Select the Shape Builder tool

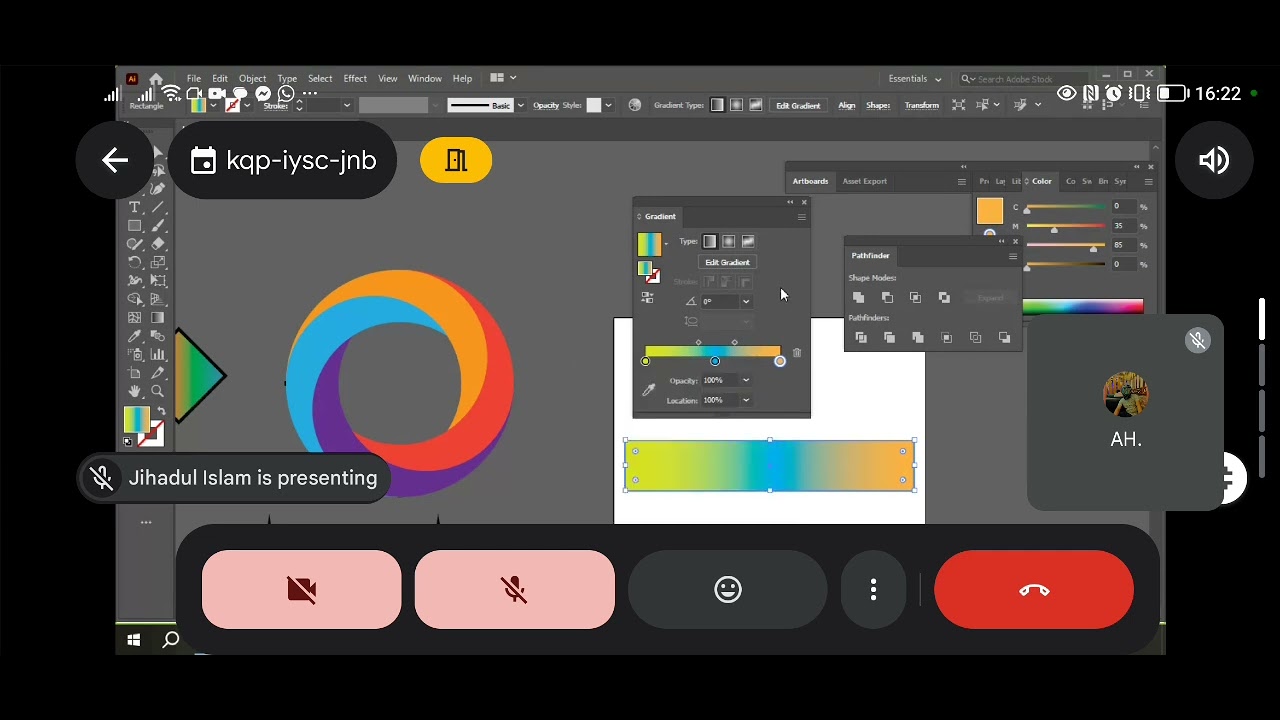pyautogui.click(x=134, y=299)
